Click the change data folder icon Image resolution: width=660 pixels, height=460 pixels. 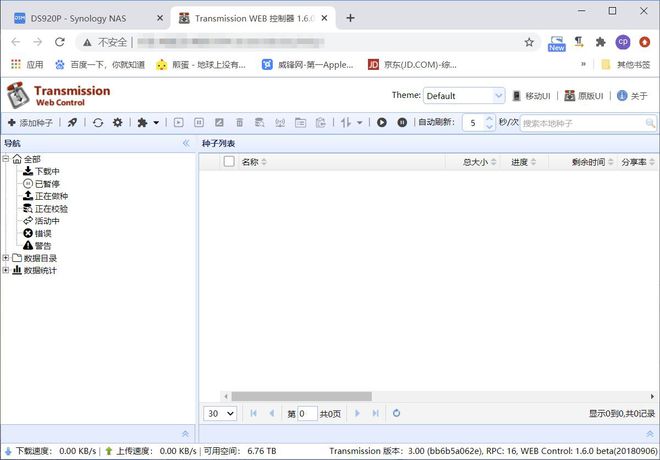pyautogui.click(x=301, y=122)
